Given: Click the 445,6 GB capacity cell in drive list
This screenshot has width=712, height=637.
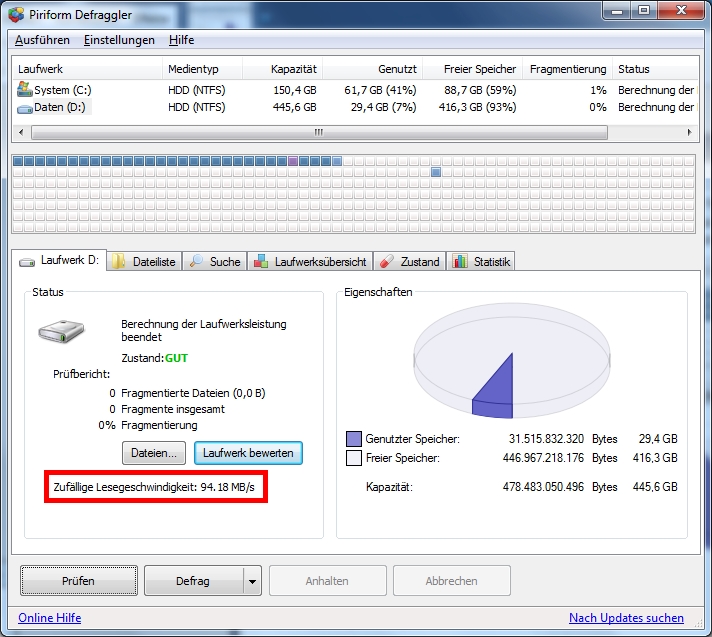Looking at the screenshot, I should tap(295, 107).
